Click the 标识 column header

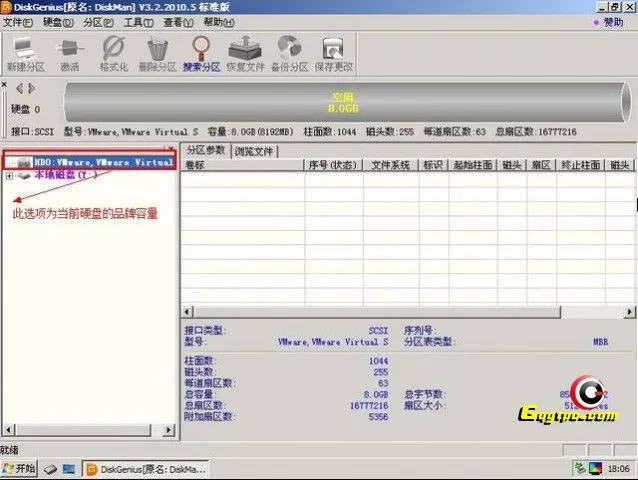click(x=433, y=165)
